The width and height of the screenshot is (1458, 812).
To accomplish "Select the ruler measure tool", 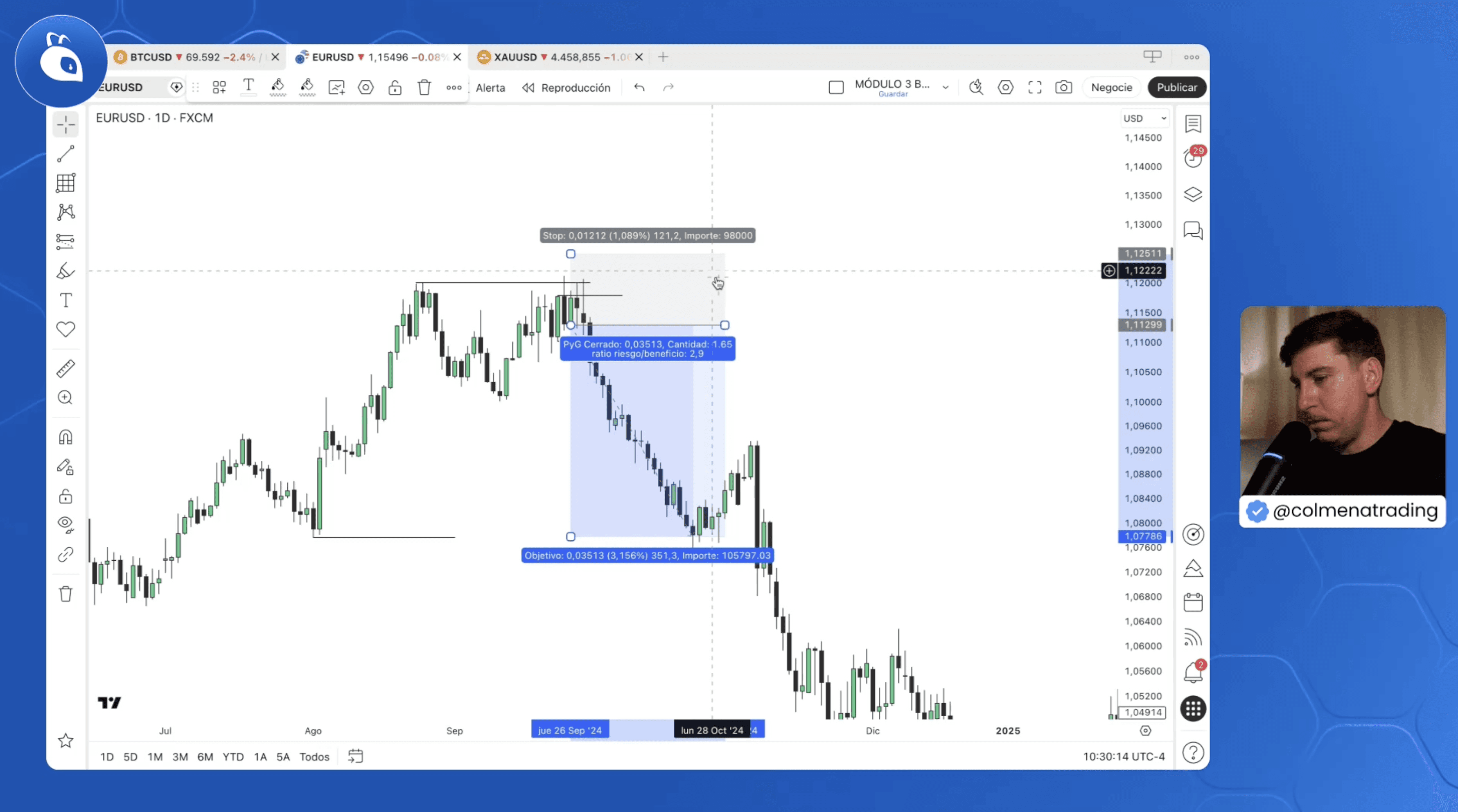I will tap(65, 369).
